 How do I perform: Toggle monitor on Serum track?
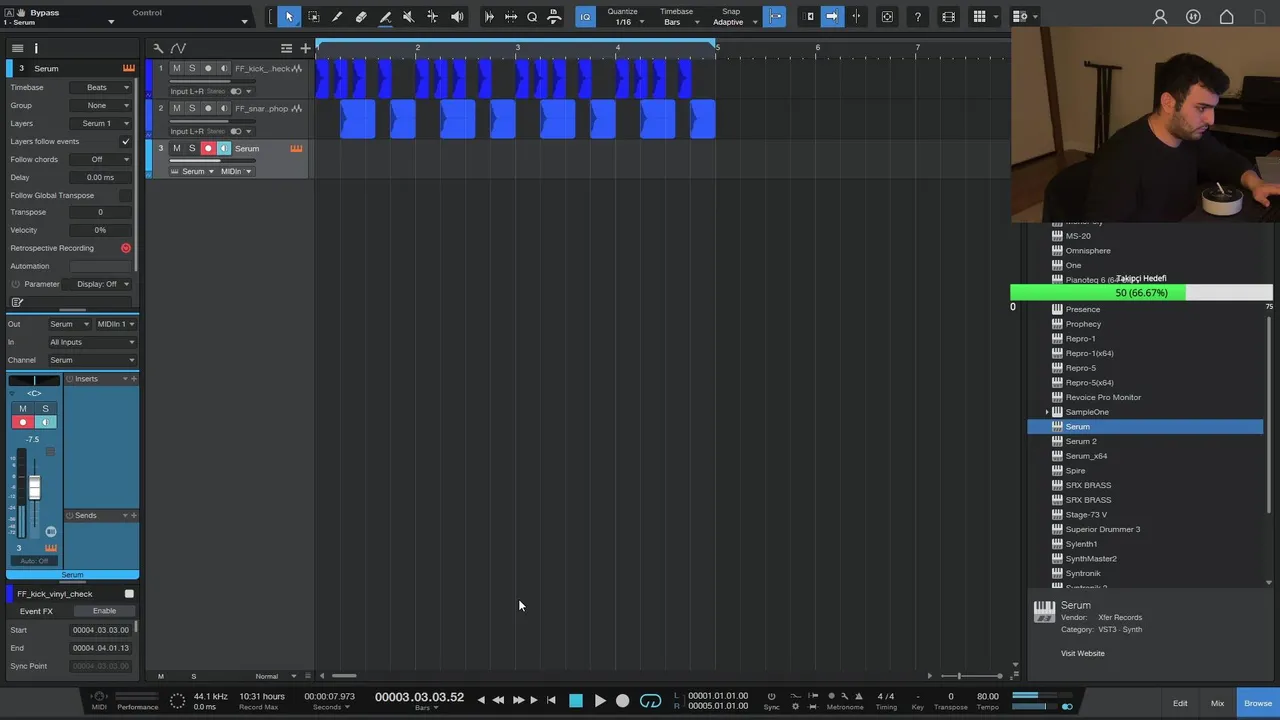[x=224, y=148]
